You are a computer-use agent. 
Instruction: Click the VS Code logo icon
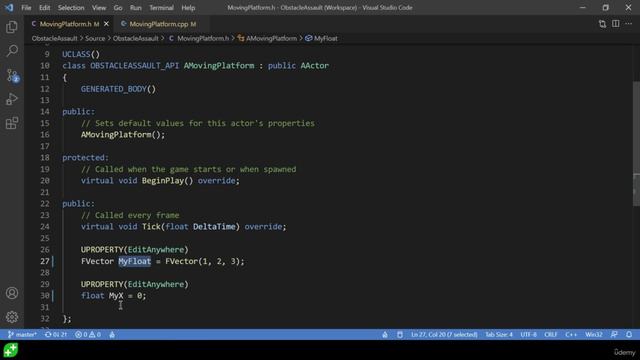pos(9,7)
